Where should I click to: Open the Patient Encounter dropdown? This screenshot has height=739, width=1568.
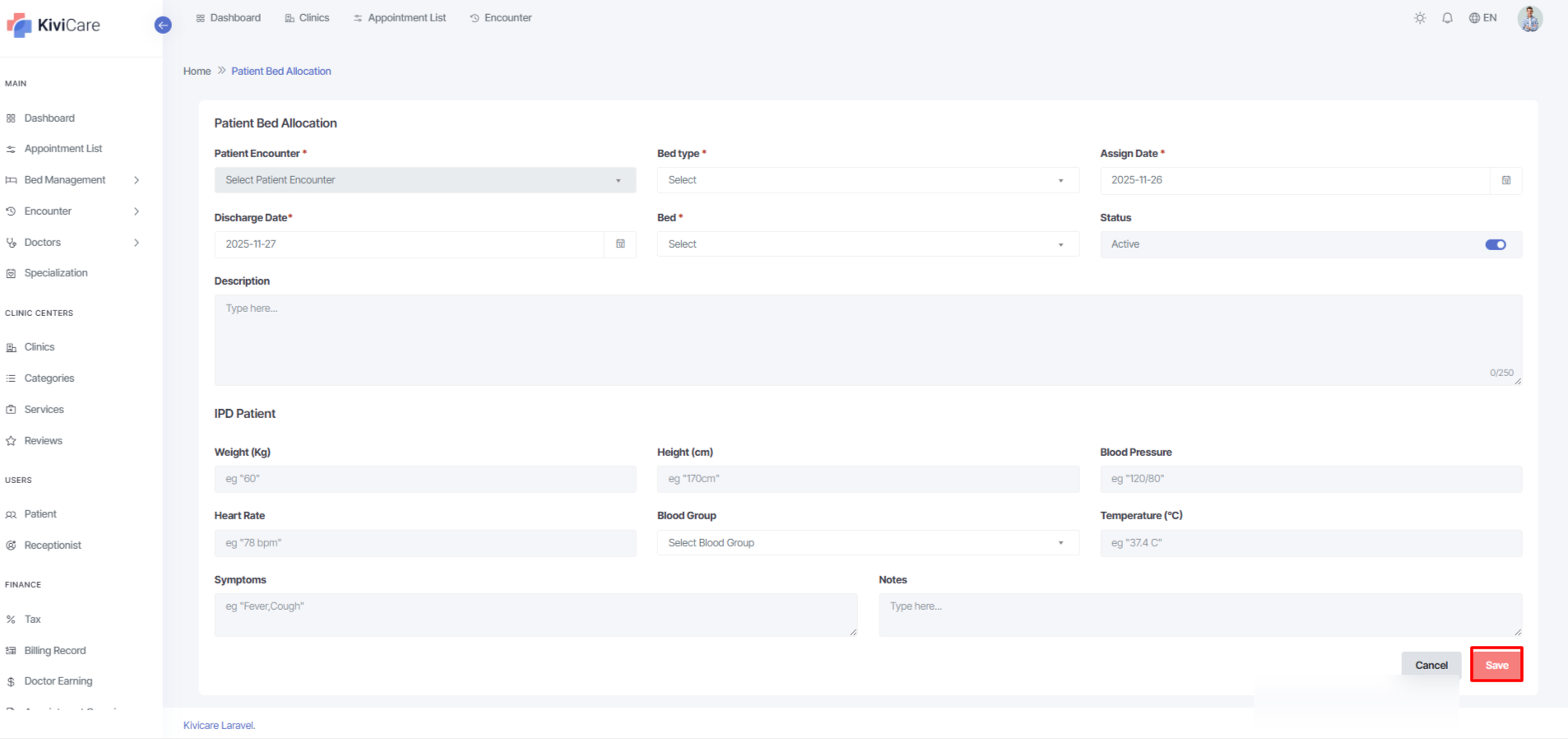coord(424,180)
